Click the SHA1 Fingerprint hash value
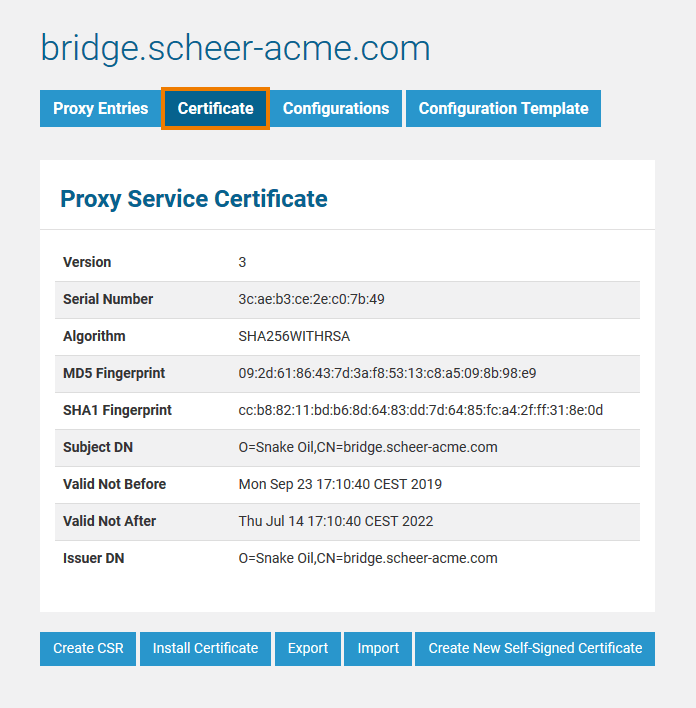Viewport: 696px width, 708px height. 420,410
